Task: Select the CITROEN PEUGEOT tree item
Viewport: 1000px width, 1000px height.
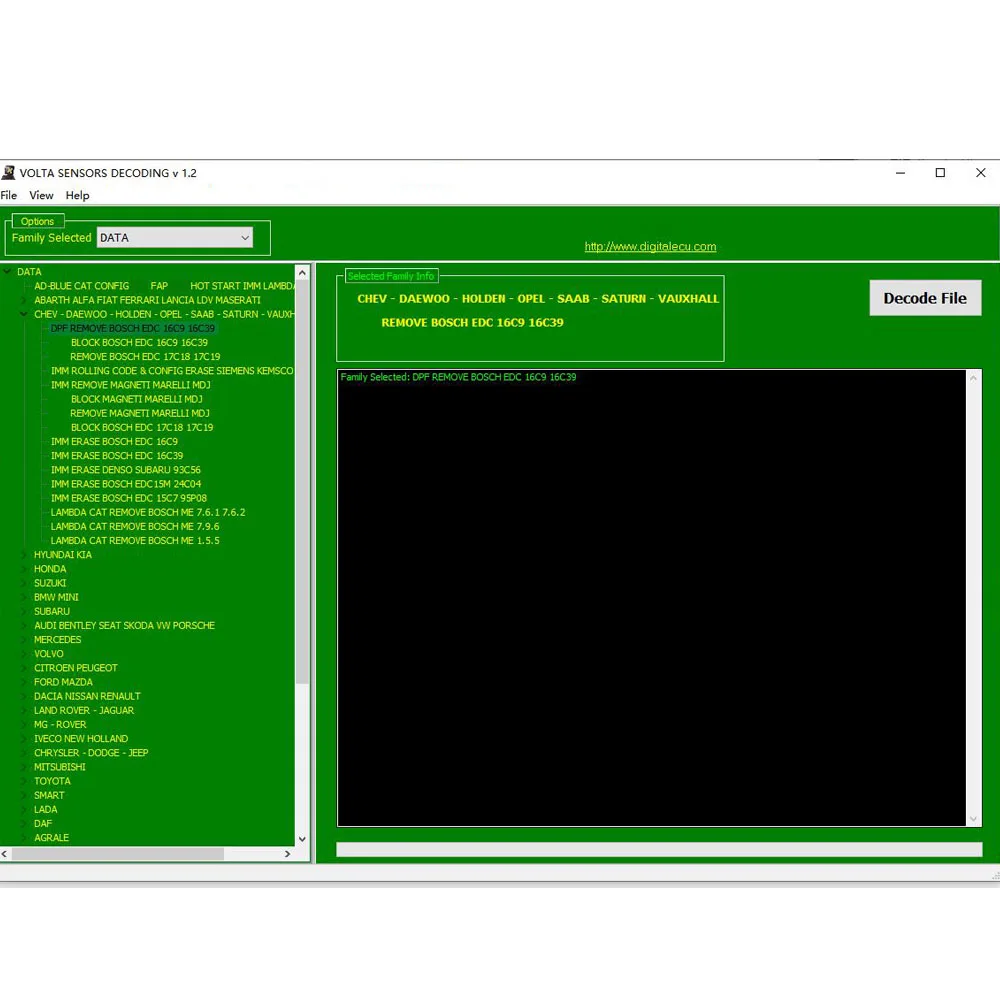Action: coord(75,668)
